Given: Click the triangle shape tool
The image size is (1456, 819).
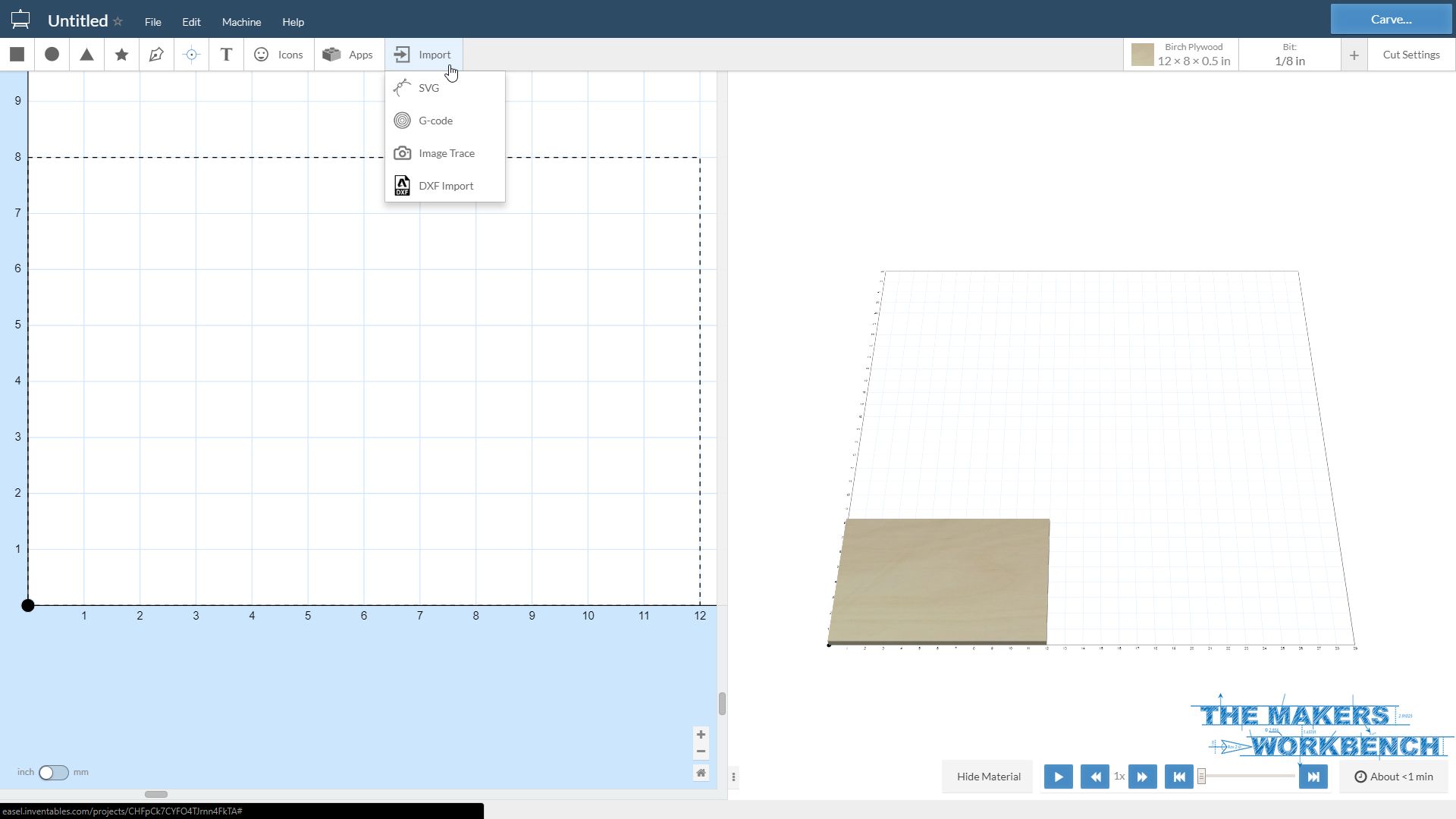Looking at the screenshot, I should [x=86, y=54].
